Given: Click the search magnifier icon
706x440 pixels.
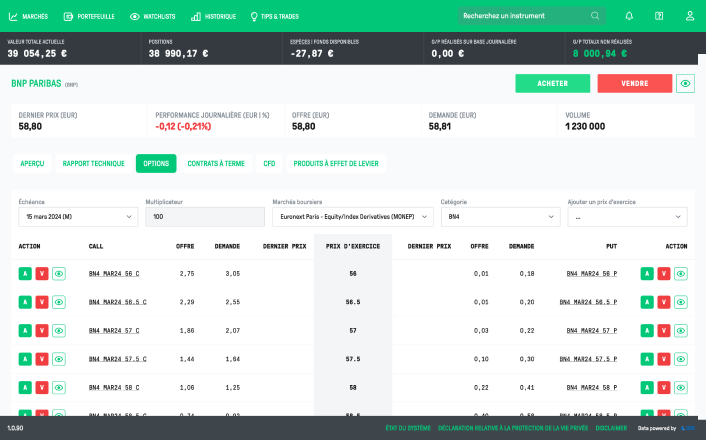Looking at the screenshot, I should pos(595,16).
